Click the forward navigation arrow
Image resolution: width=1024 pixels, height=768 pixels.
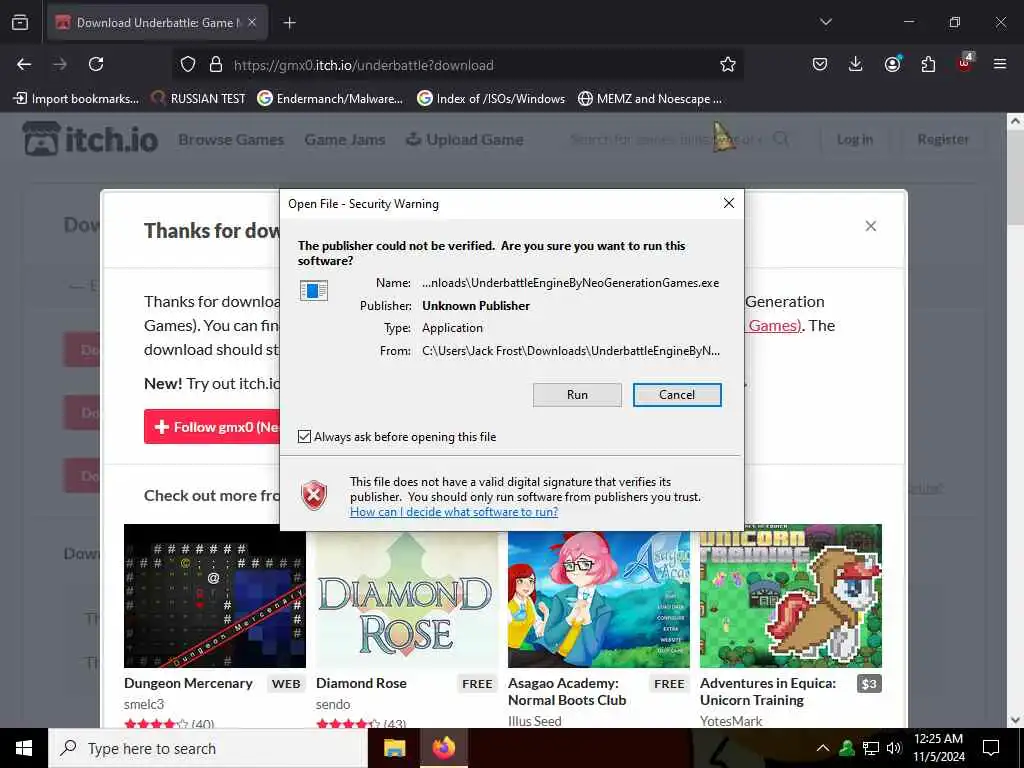60,64
